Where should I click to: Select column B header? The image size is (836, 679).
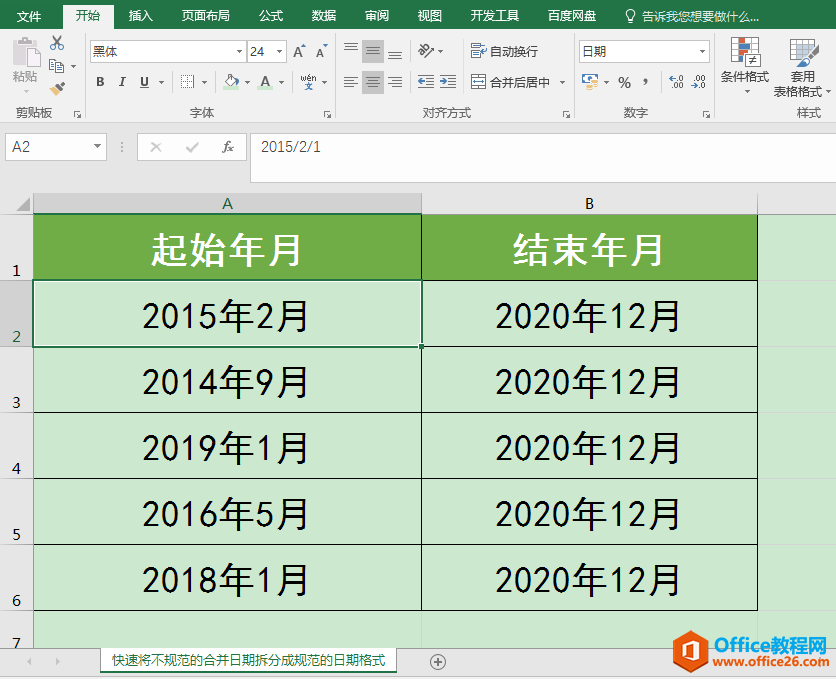(x=589, y=204)
